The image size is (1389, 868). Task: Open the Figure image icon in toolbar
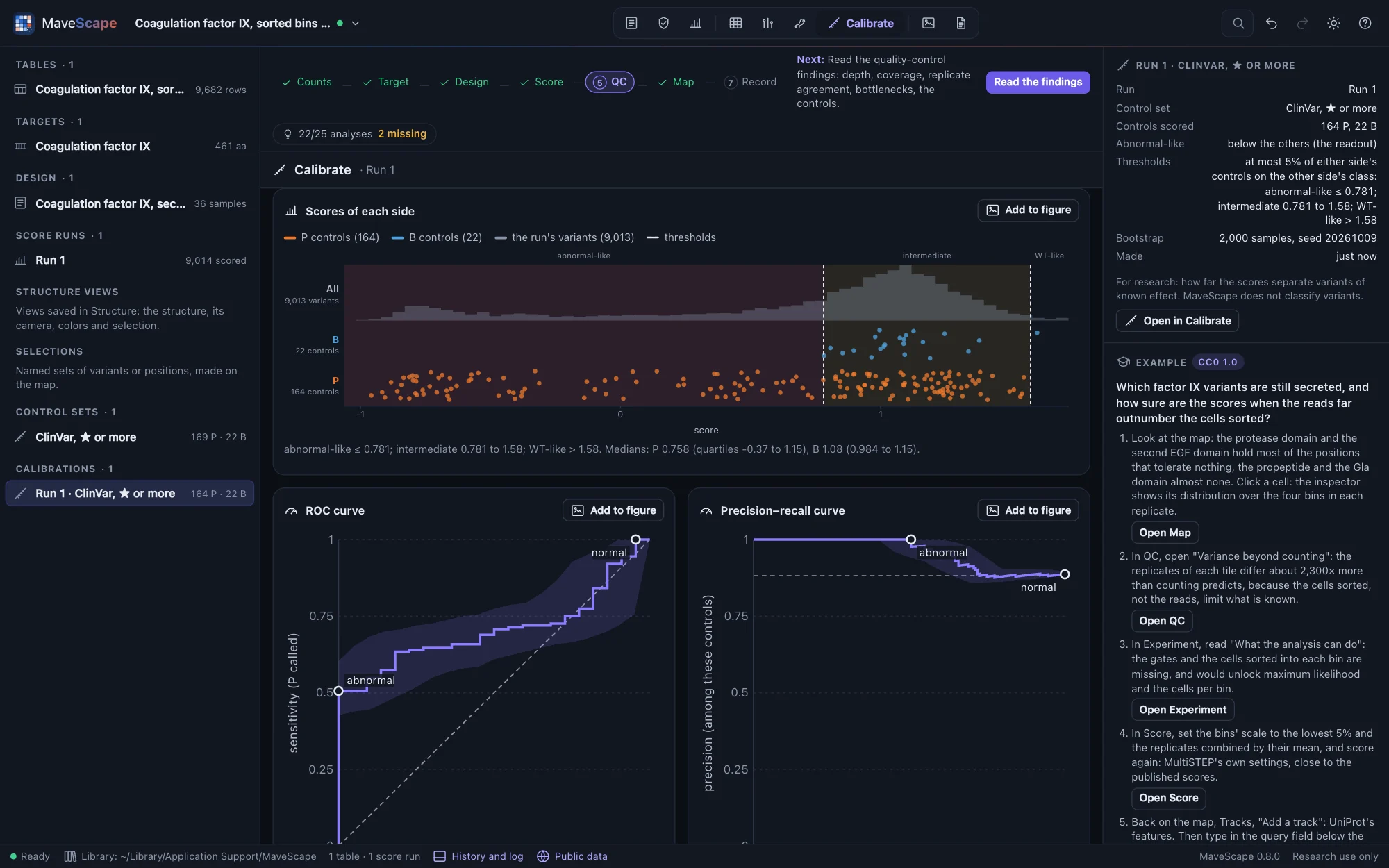point(929,23)
